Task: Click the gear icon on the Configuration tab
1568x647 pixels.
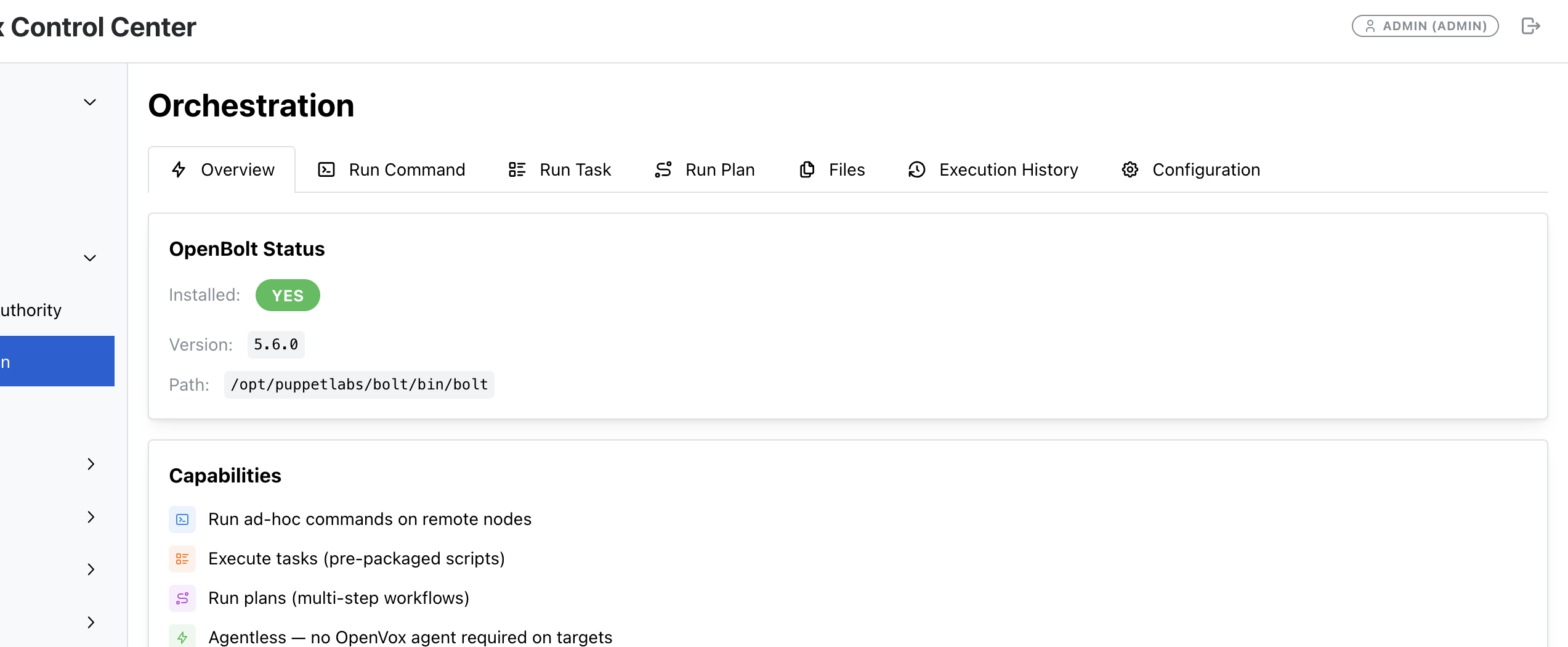Action: (x=1130, y=169)
